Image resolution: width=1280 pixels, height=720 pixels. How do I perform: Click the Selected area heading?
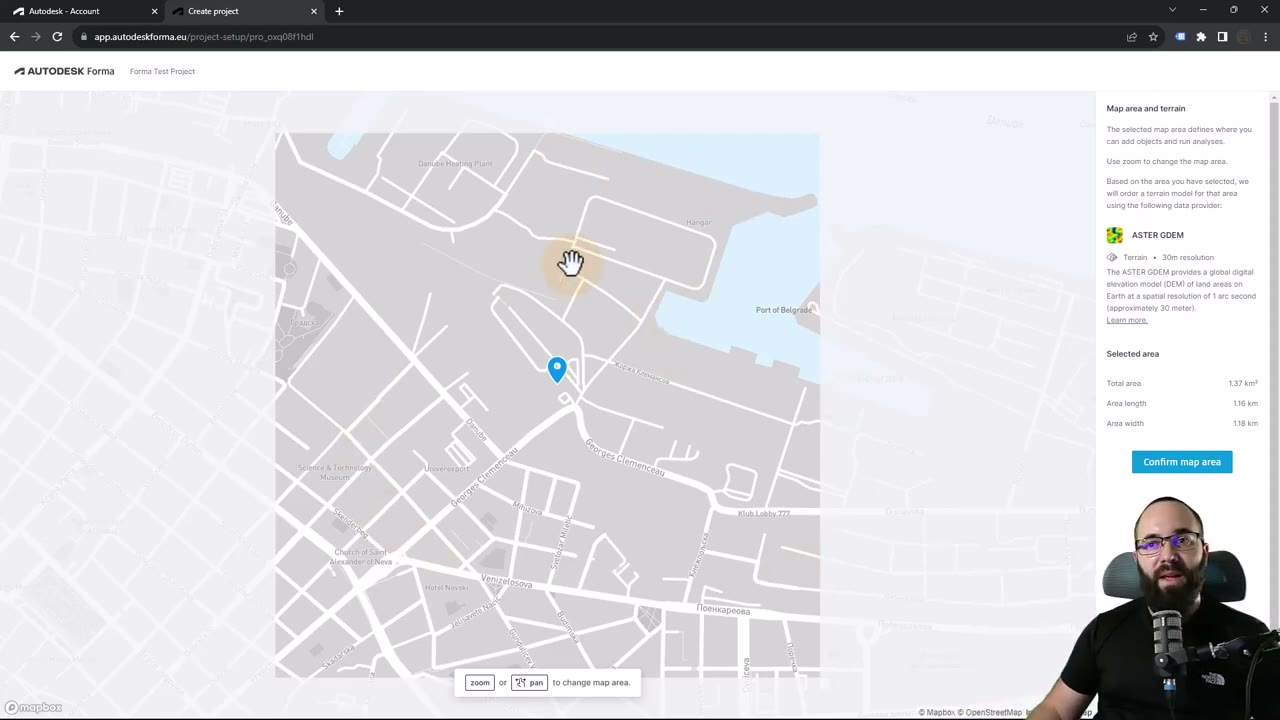1133,354
